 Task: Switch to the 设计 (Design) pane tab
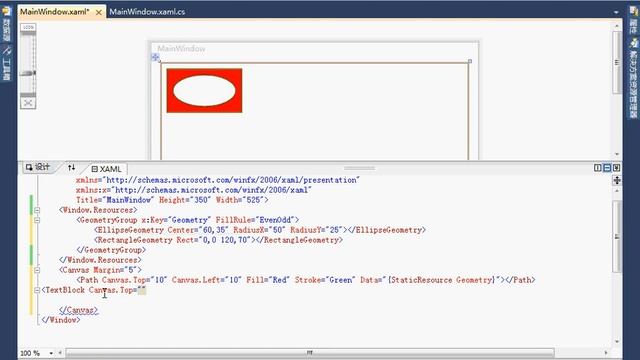(x=38, y=167)
